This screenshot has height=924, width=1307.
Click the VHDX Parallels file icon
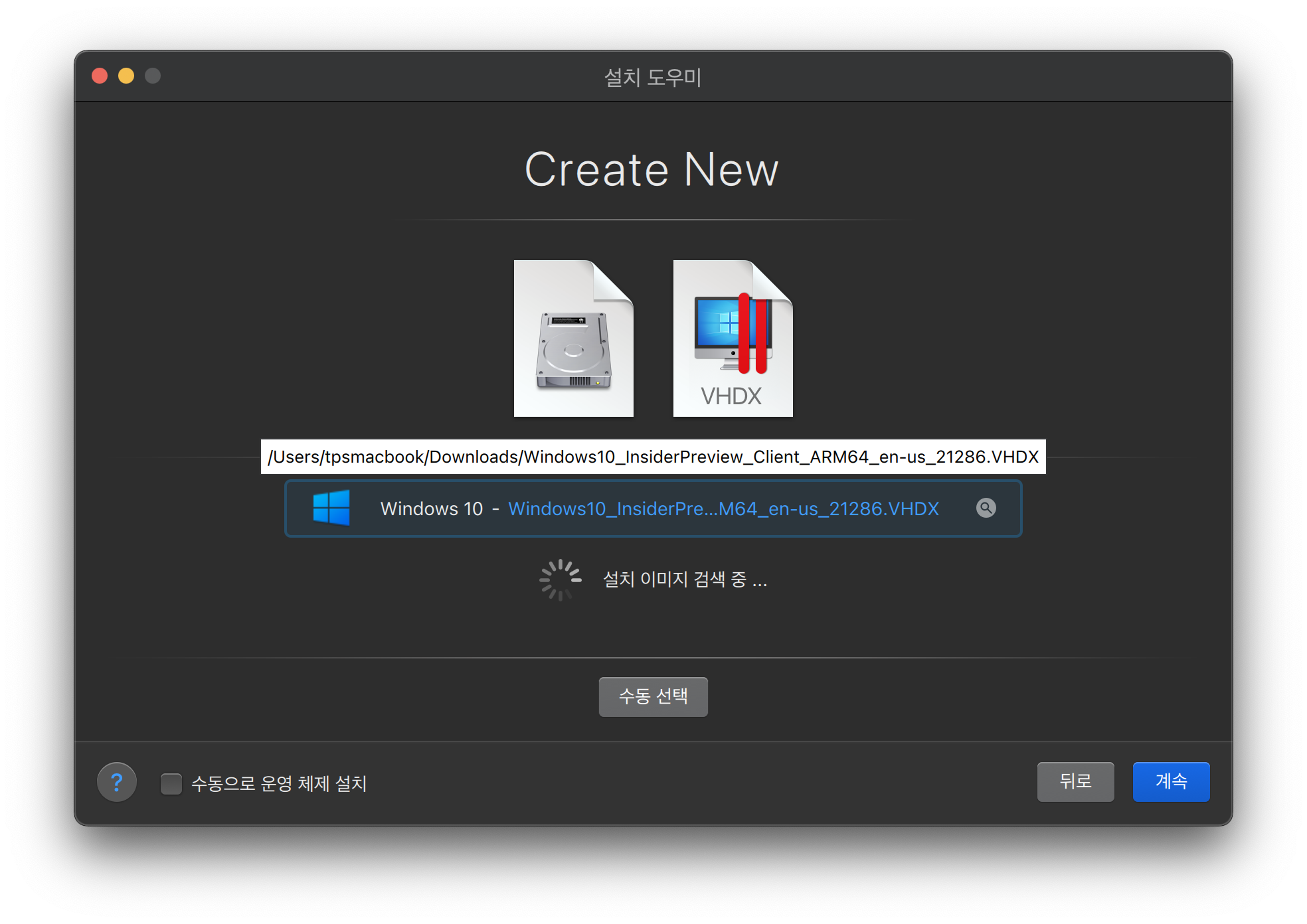[x=733, y=339]
